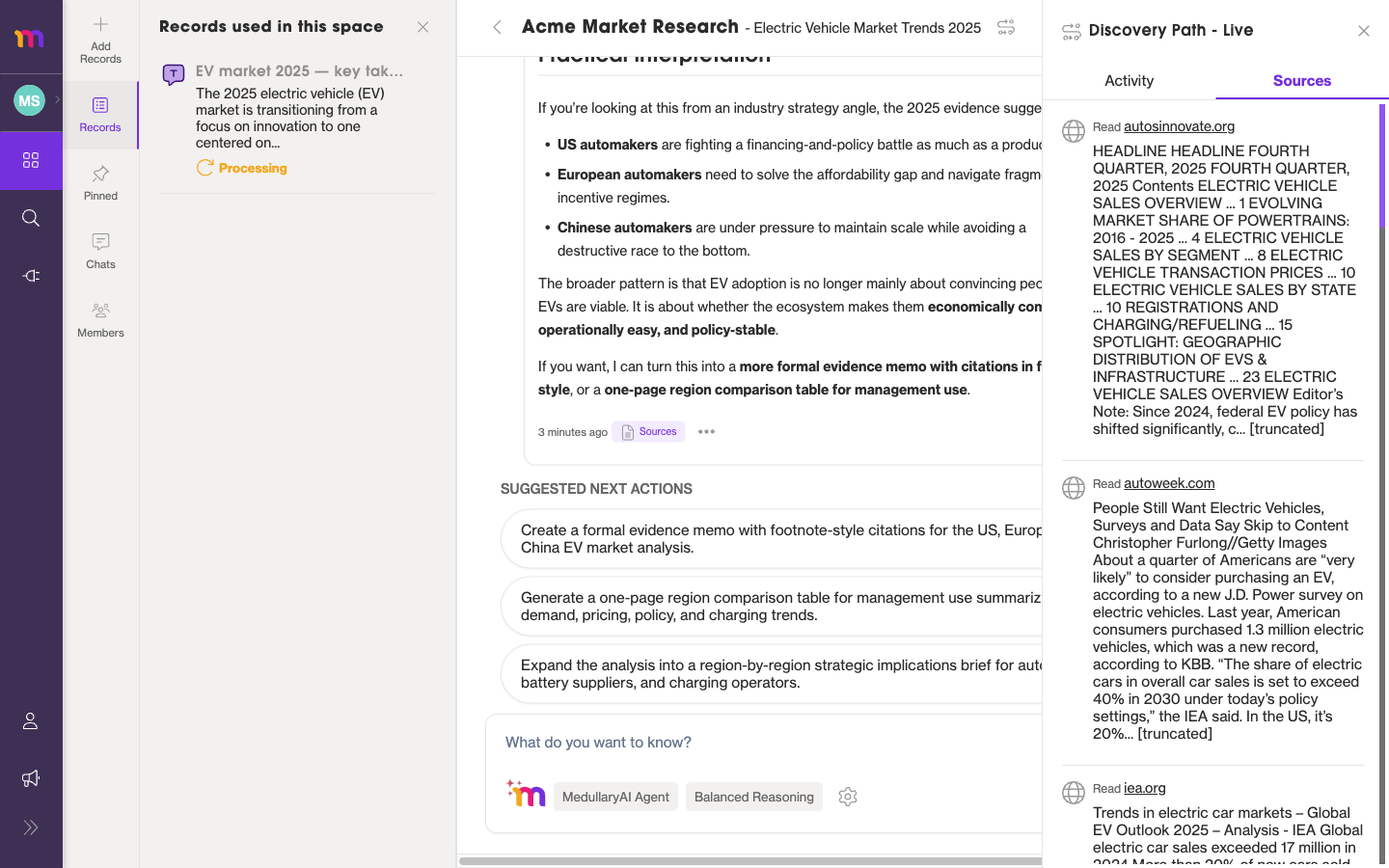1389x868 pixels.
Task: Open the autoweek.com source link
Action: click(1169, 483)
